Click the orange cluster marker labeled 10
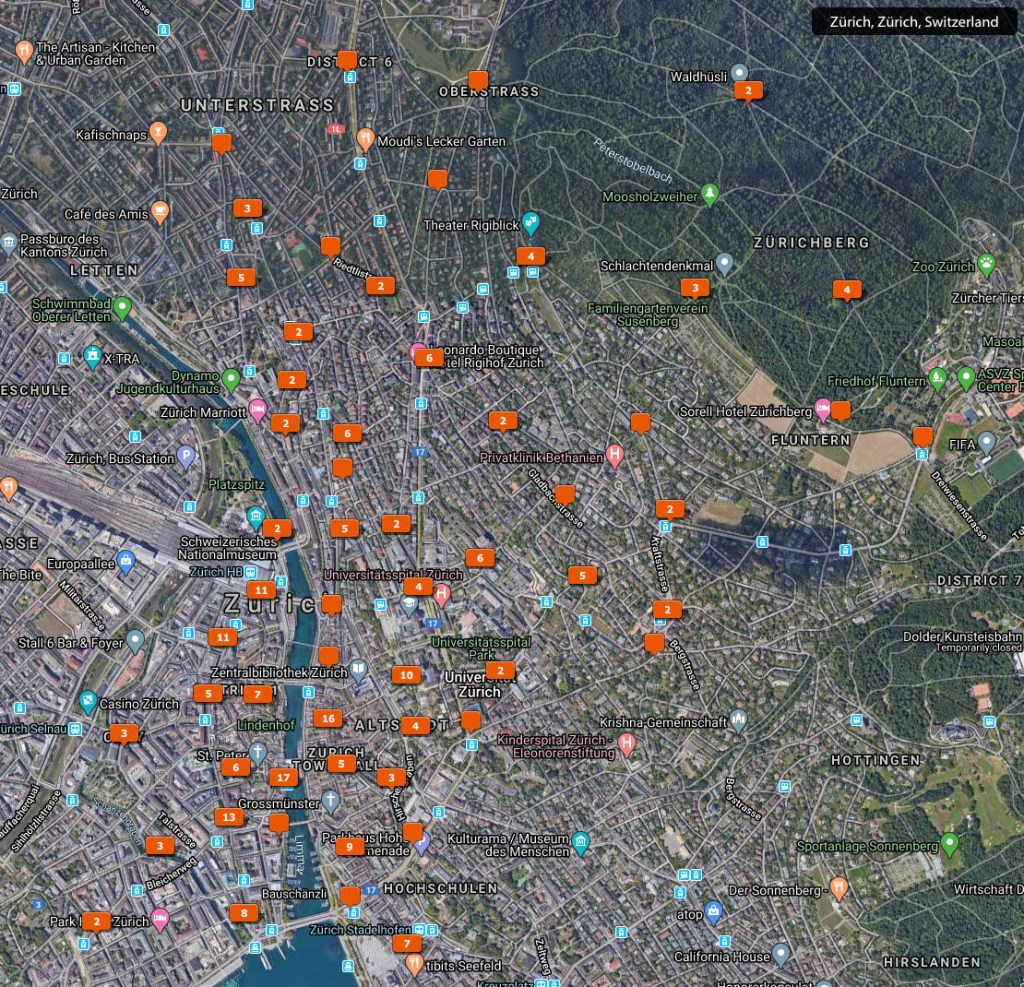The image size is (1024, 987). pos(406,675)
